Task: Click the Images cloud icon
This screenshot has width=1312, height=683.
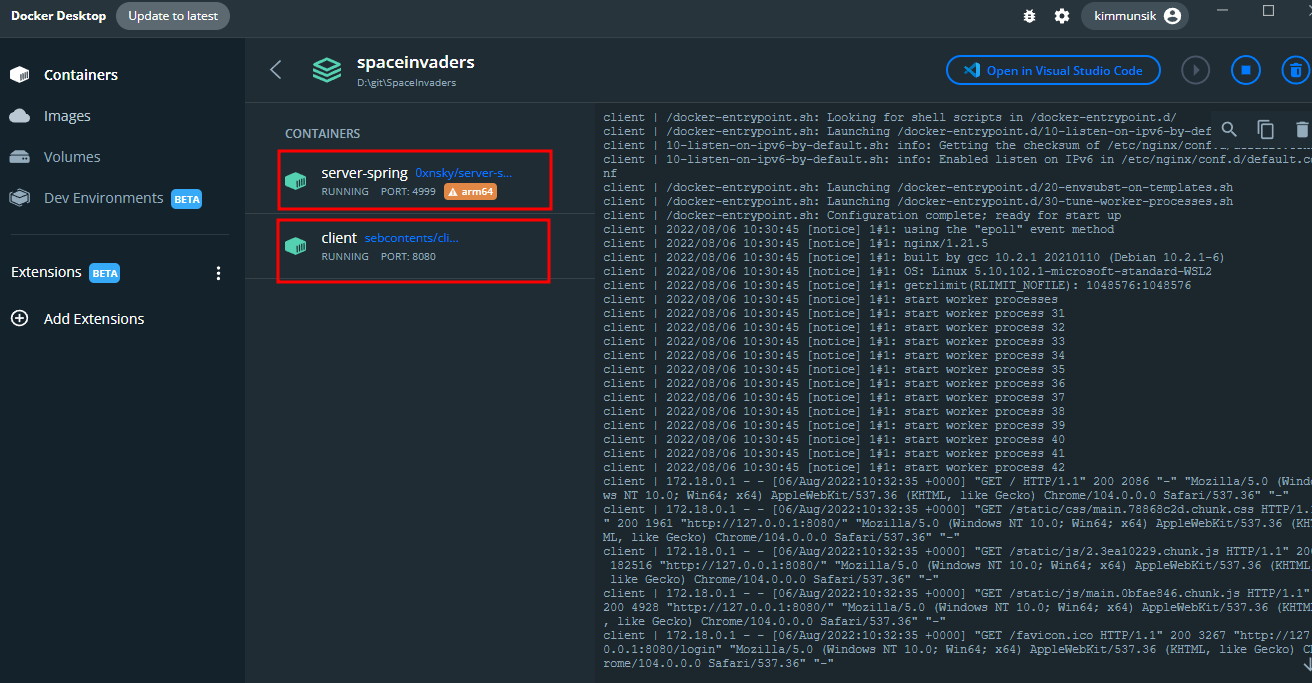Action: [x=20, y=116]
